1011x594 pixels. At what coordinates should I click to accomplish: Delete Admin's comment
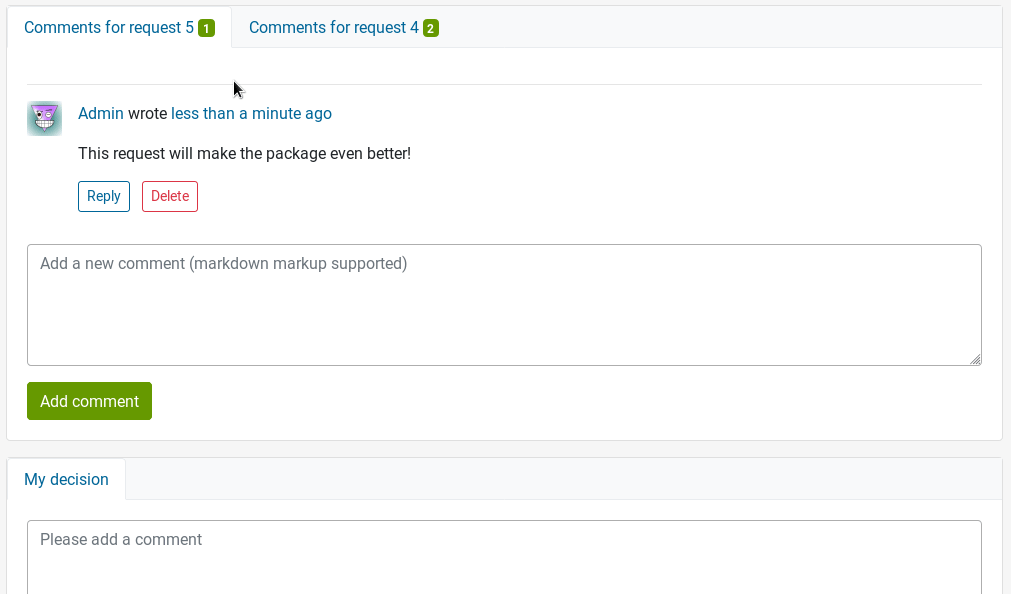click(169, 196)
